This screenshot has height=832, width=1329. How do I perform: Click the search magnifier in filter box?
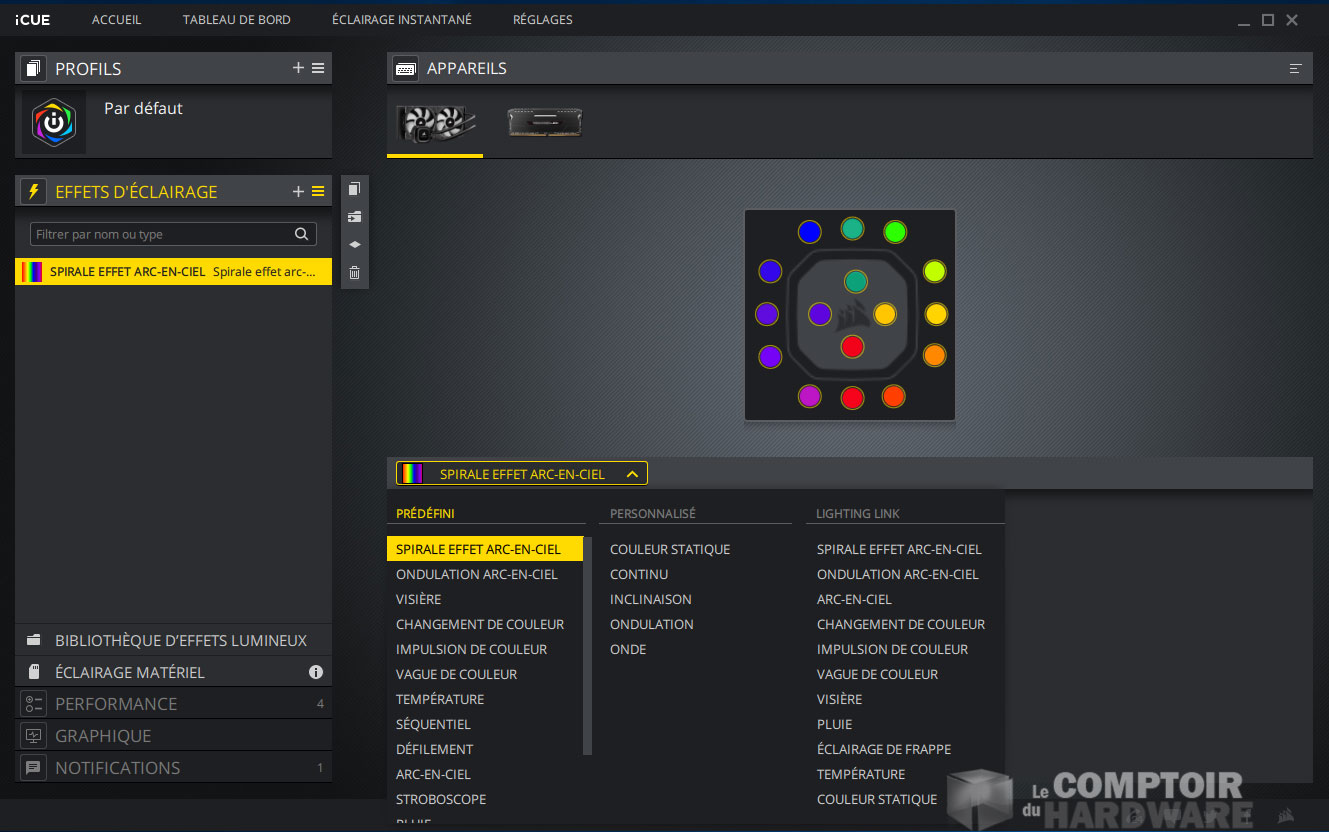tap(301, 234)
